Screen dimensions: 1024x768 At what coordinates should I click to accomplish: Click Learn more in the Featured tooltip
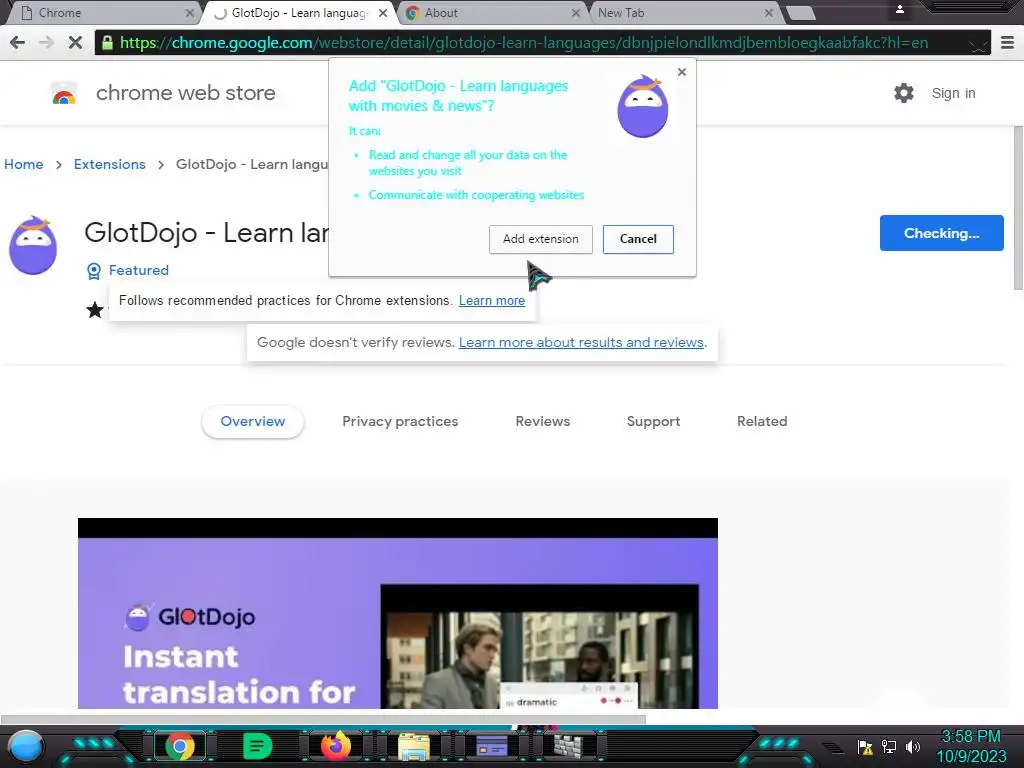pos(492,300)
